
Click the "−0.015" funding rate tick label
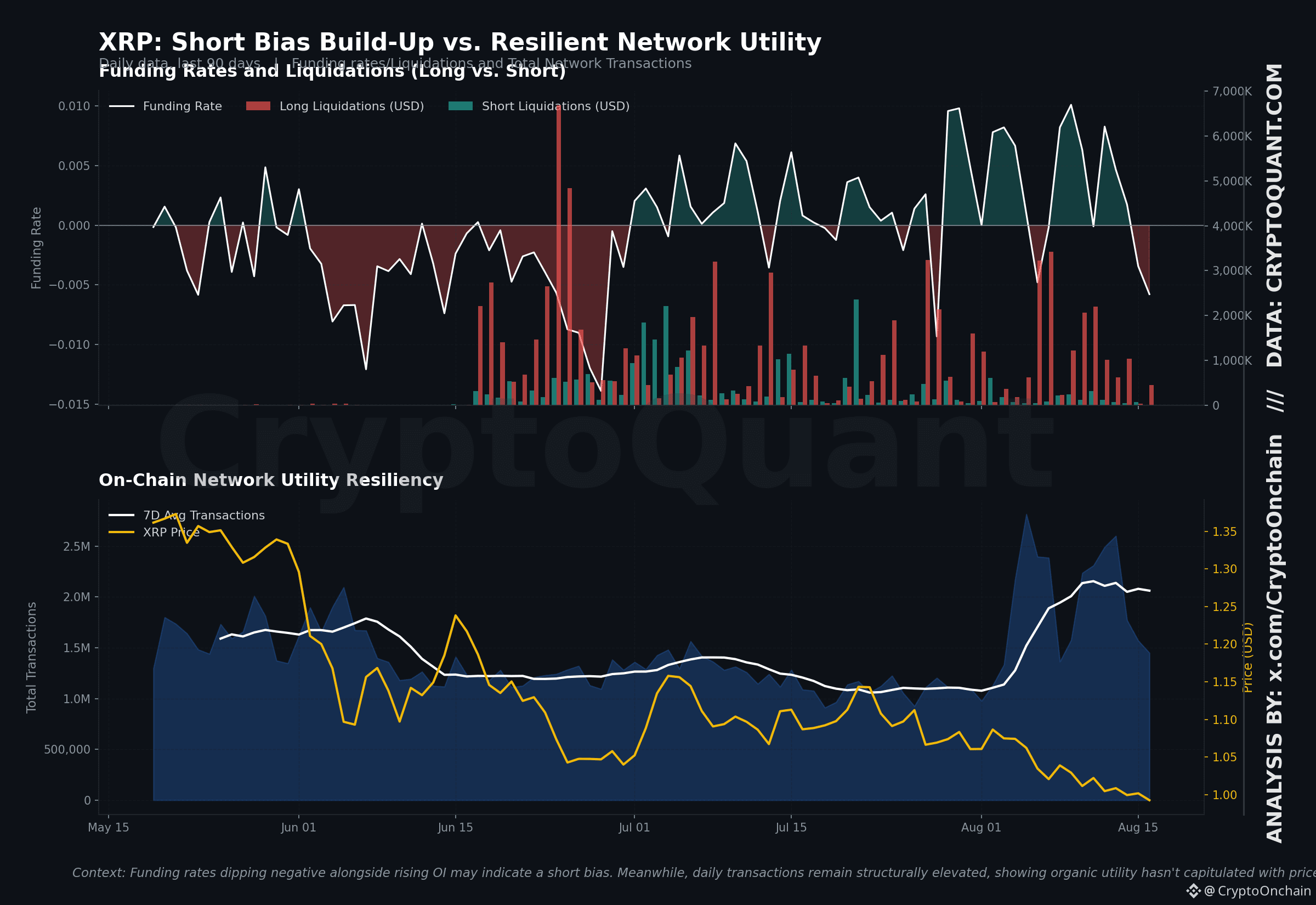[69, 404]
